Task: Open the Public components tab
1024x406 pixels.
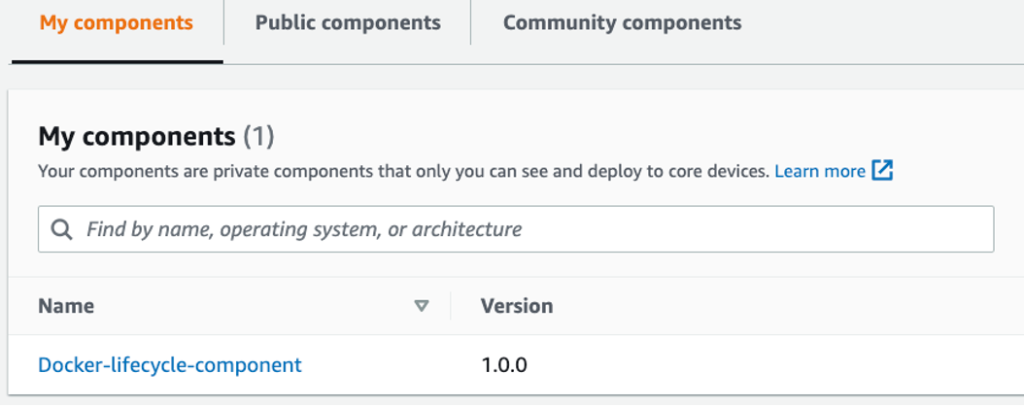Action: (347, 23)
